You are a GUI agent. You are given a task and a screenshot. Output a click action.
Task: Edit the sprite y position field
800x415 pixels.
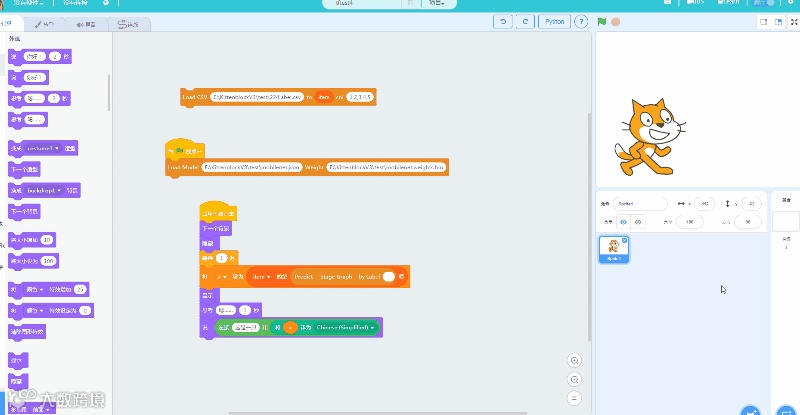point(751,204)
